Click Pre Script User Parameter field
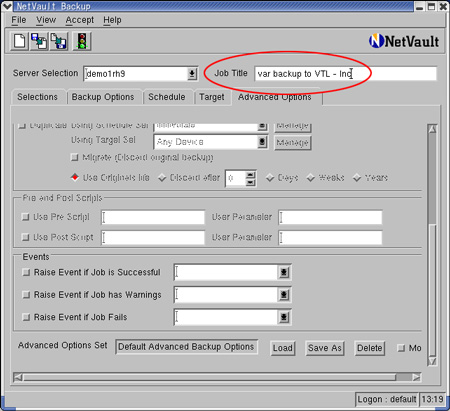The width and height of the screenshot is (450, 411). pos(330,217)
